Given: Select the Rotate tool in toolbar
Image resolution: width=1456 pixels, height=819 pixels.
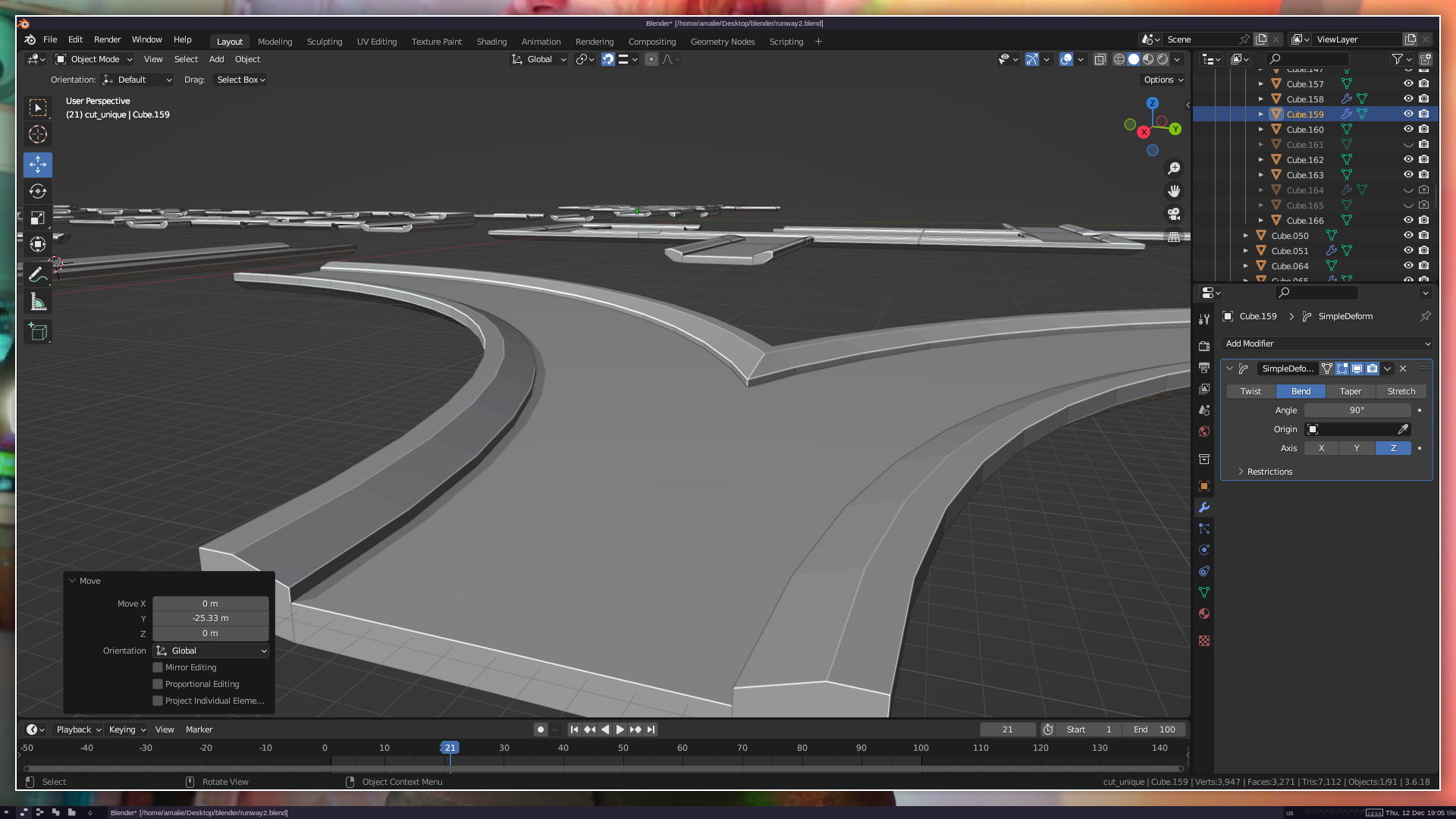Looking at the screenshot, I should coord(38,191).
